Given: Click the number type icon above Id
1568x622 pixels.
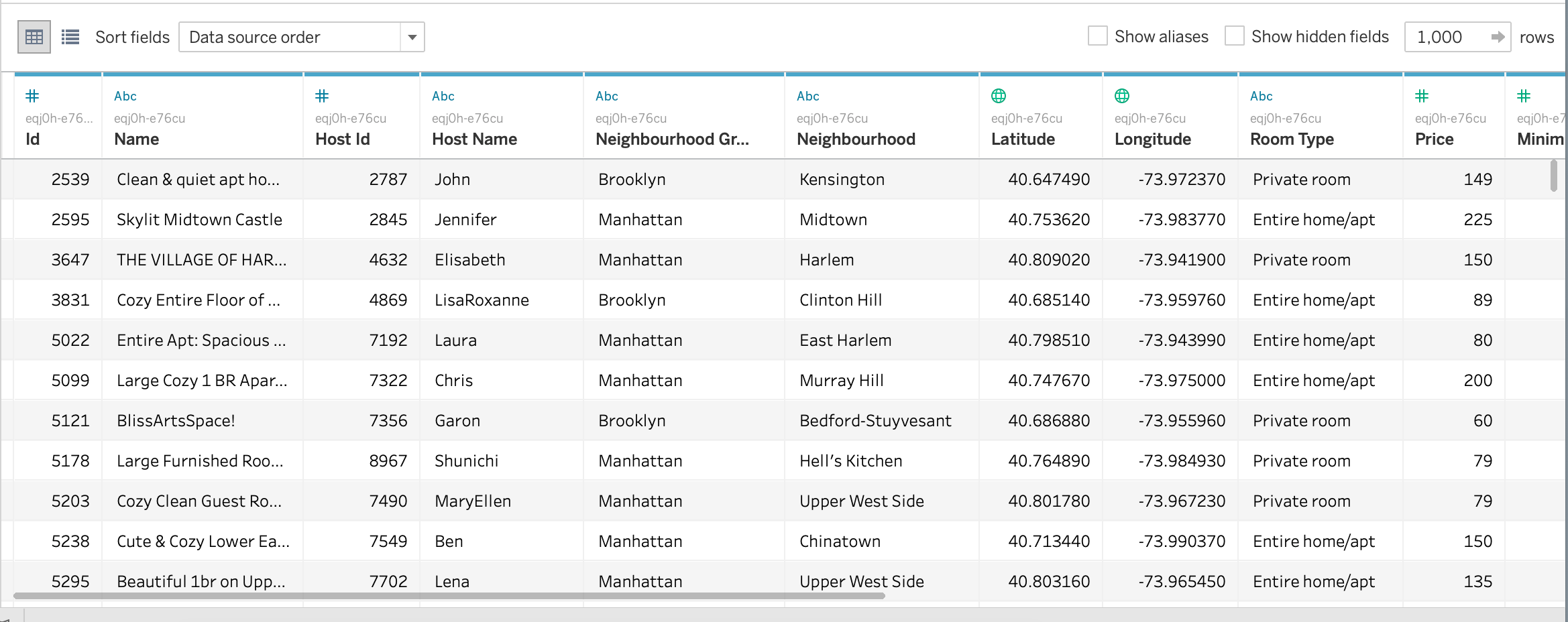Looking at the screenshot, I should point(32,96).
